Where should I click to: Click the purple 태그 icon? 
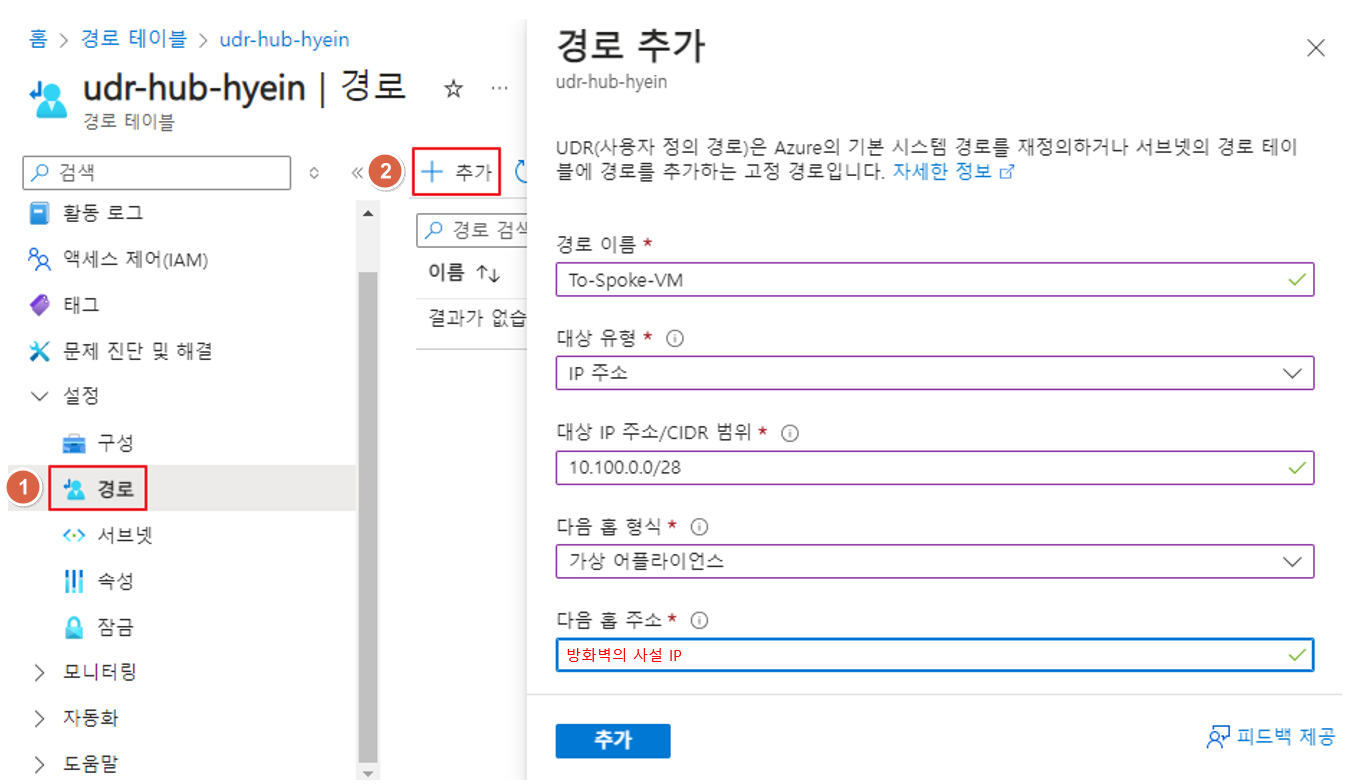coord(40,306)
